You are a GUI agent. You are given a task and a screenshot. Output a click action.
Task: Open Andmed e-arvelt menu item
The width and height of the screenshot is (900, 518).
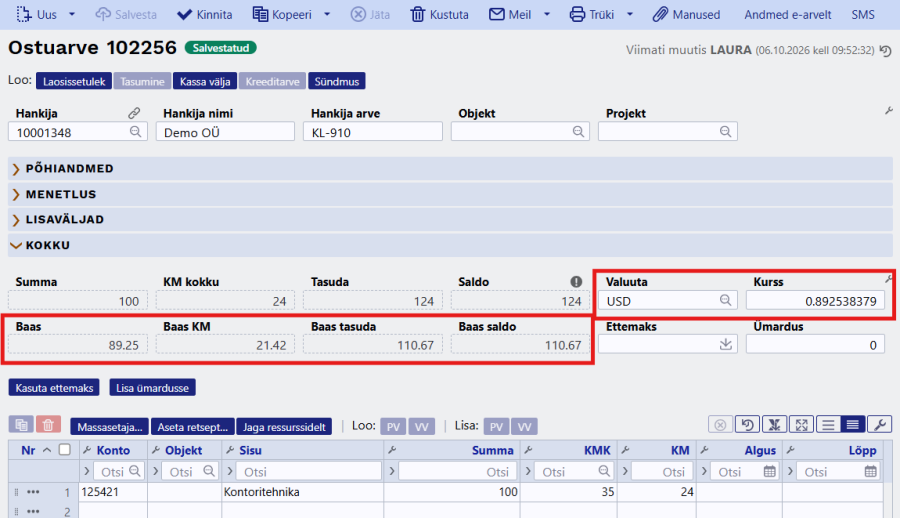[788, 14]
